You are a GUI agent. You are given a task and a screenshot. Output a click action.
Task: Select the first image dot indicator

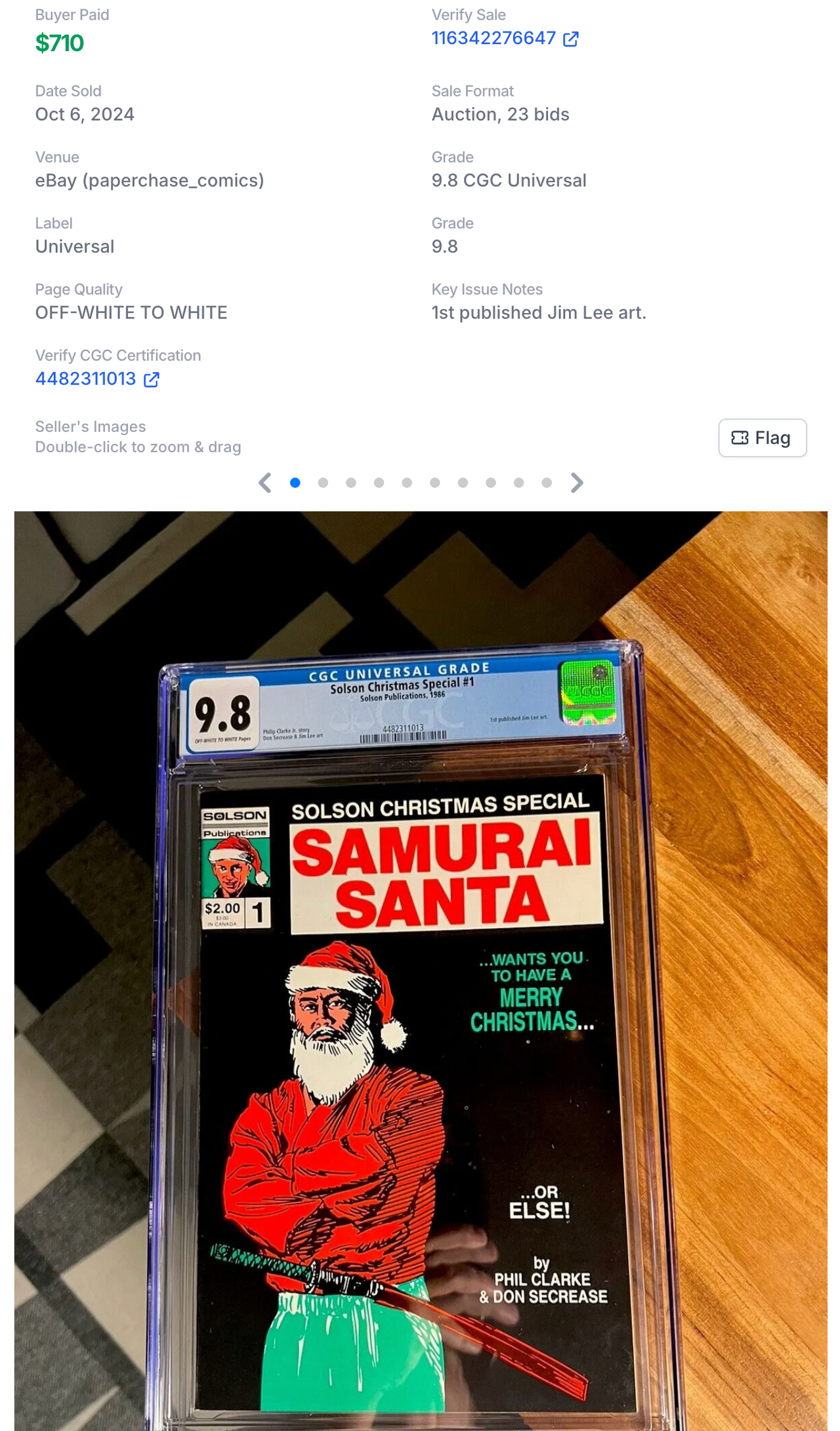(x=295, y=482)
